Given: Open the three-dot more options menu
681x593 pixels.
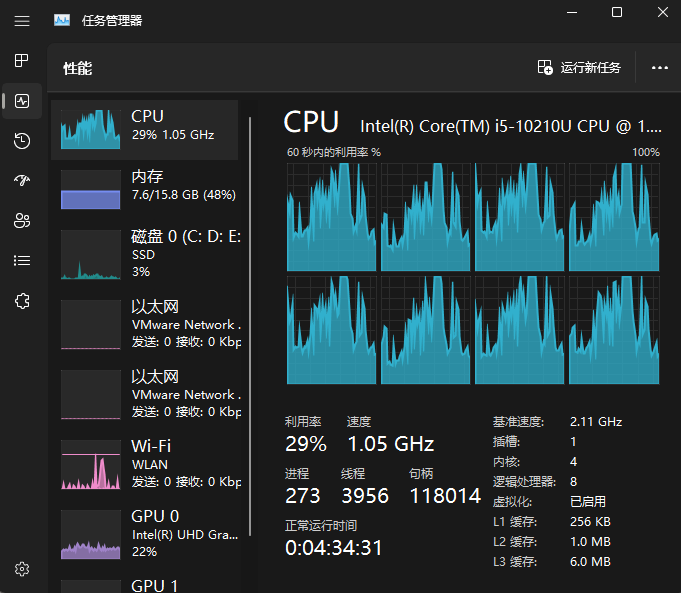Looking at the screenshot, I should click(659, 67).
